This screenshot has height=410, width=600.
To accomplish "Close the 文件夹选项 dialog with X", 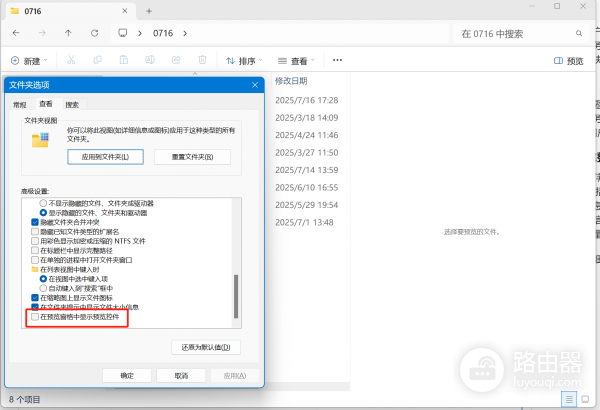I will (255, 85).
